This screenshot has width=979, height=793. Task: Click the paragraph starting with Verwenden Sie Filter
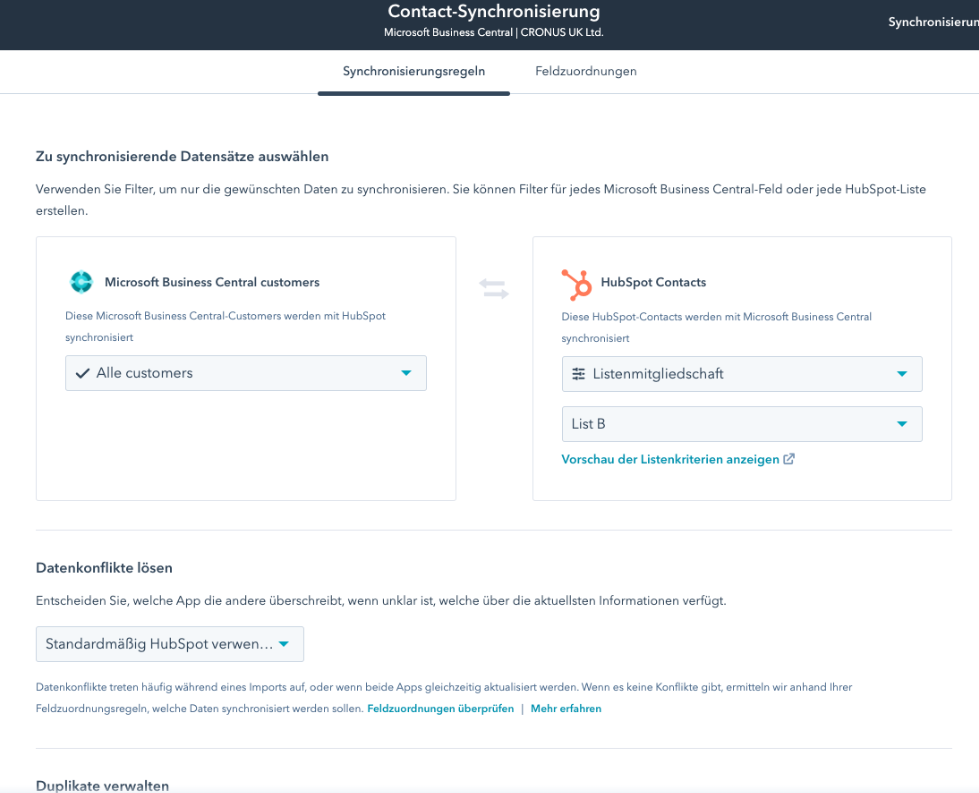(481, 200)
